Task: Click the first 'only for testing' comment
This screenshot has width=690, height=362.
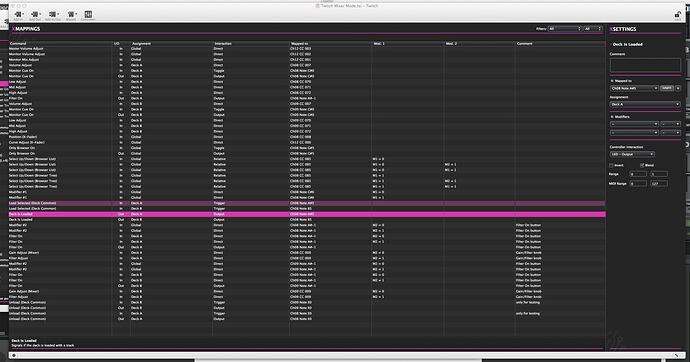Action: [528, 302]
